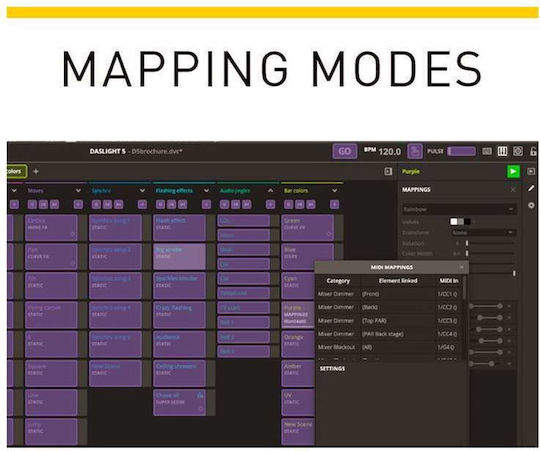Trigger the Flash effect scene
Screen dimensions: 540x451
tap(179, 228)
